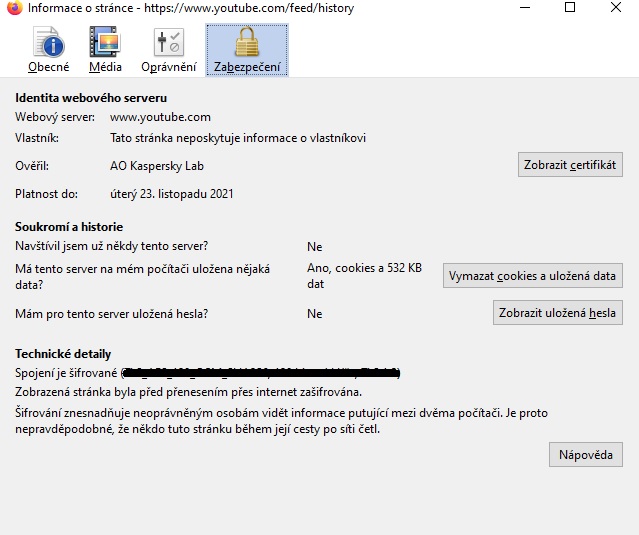Click the Identita webového serveru heading
Viewport: 639px width, 535px height.
pos(91,98)
